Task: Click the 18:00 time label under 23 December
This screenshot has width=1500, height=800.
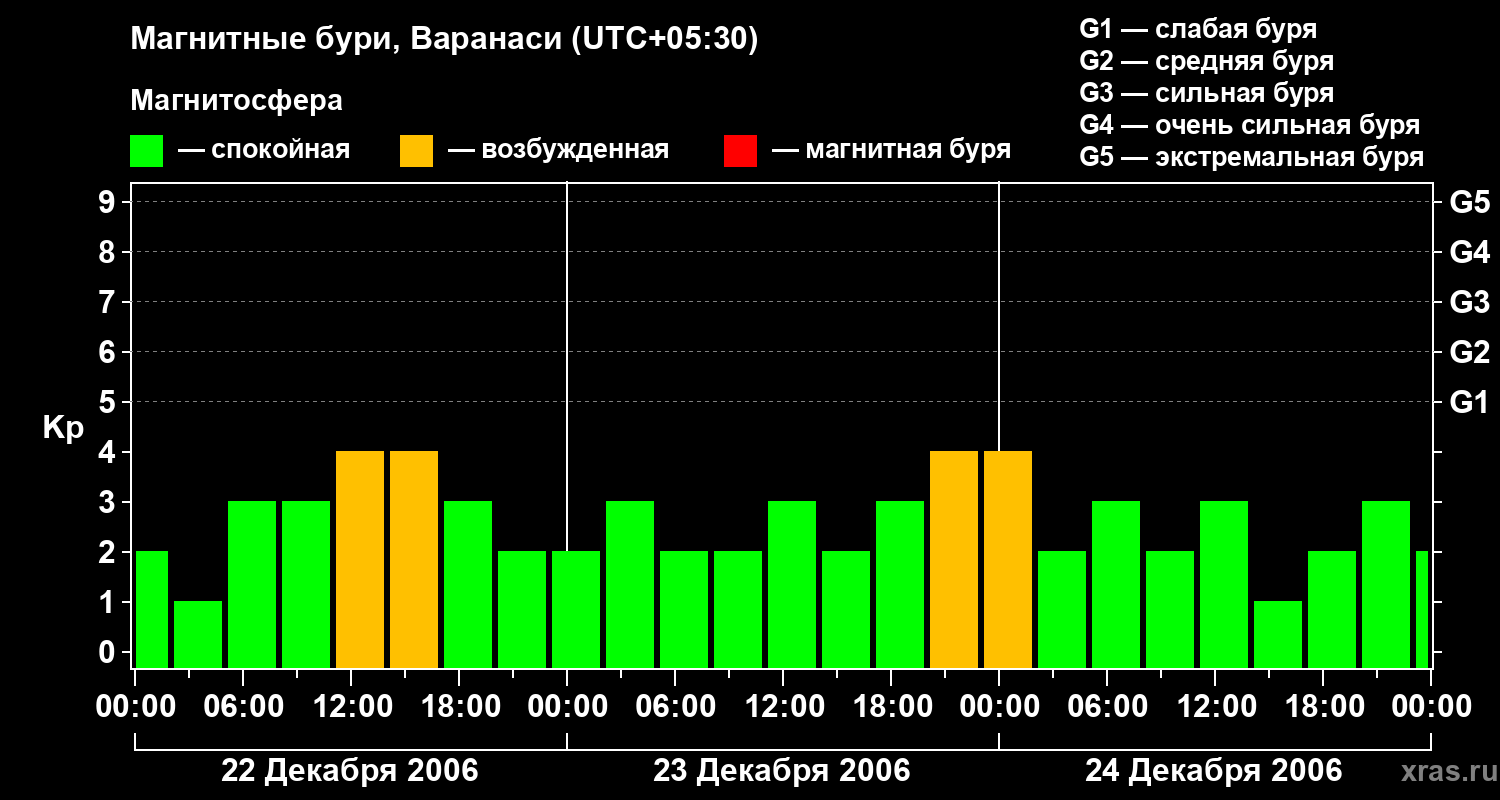Action: (x=891, y=707)
